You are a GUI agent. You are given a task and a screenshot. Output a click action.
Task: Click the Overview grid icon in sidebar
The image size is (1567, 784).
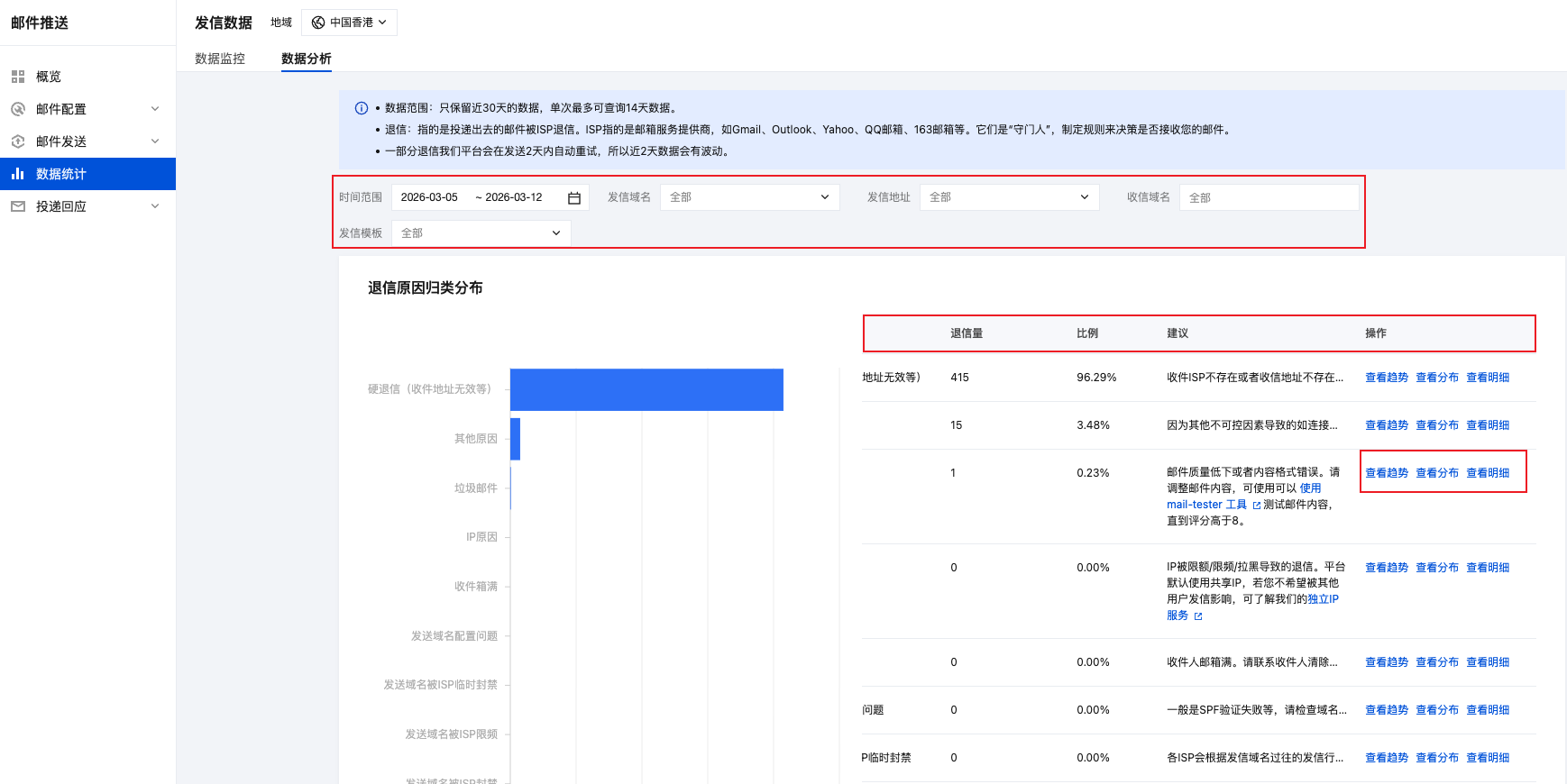18,77
